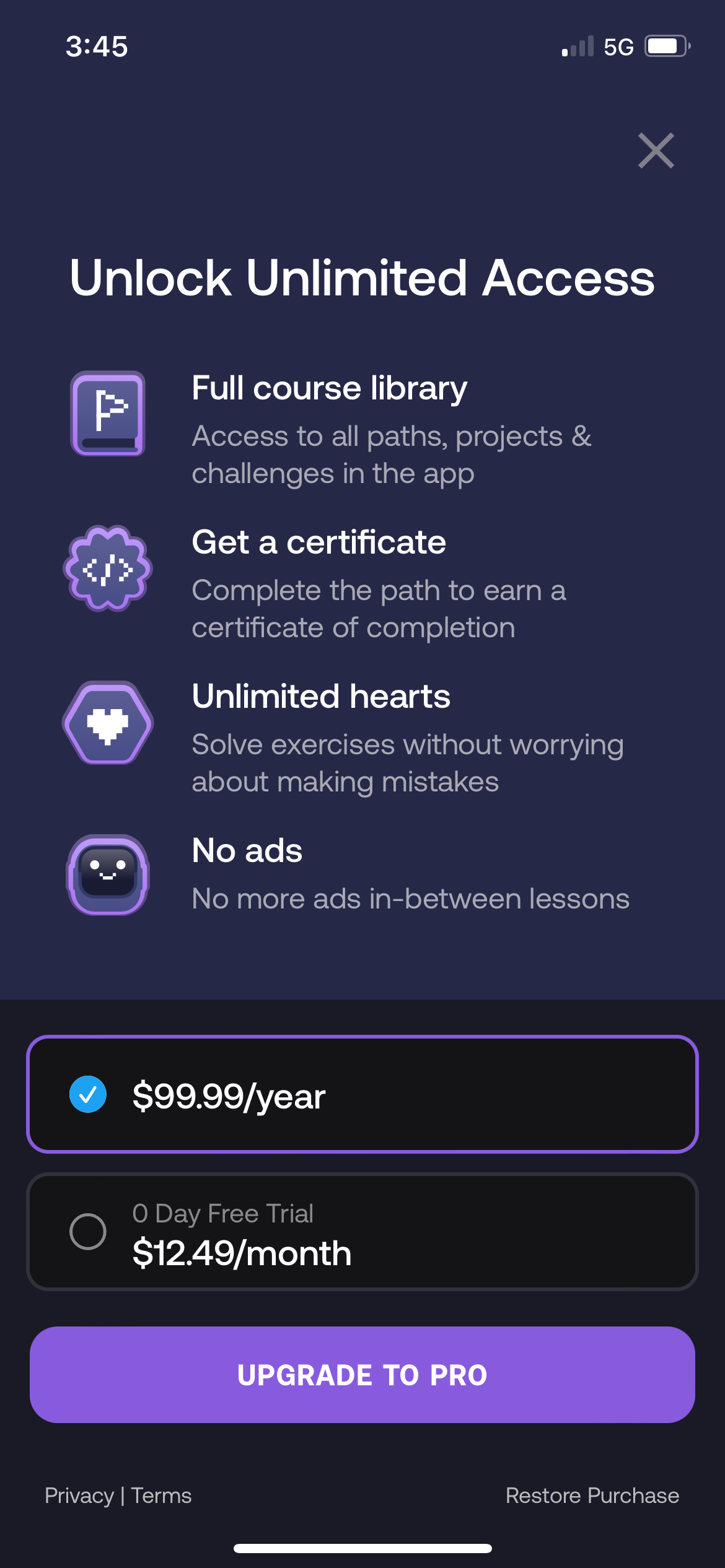Viewport: 725px width, 1568px height.
Task: Open the Privacy link
Action: [78, 1496]
